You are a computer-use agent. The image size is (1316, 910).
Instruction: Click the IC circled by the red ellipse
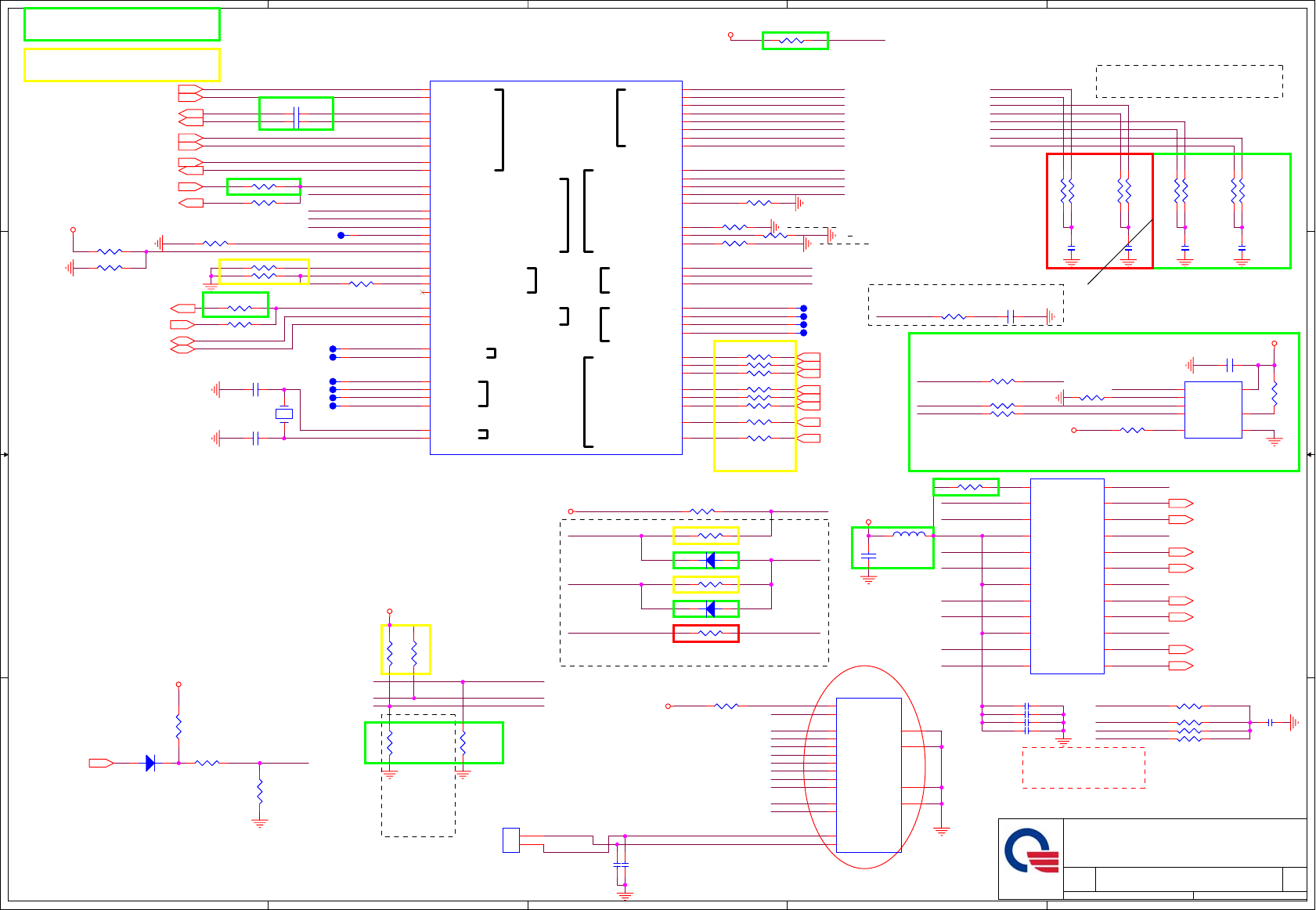pos(869,775)
